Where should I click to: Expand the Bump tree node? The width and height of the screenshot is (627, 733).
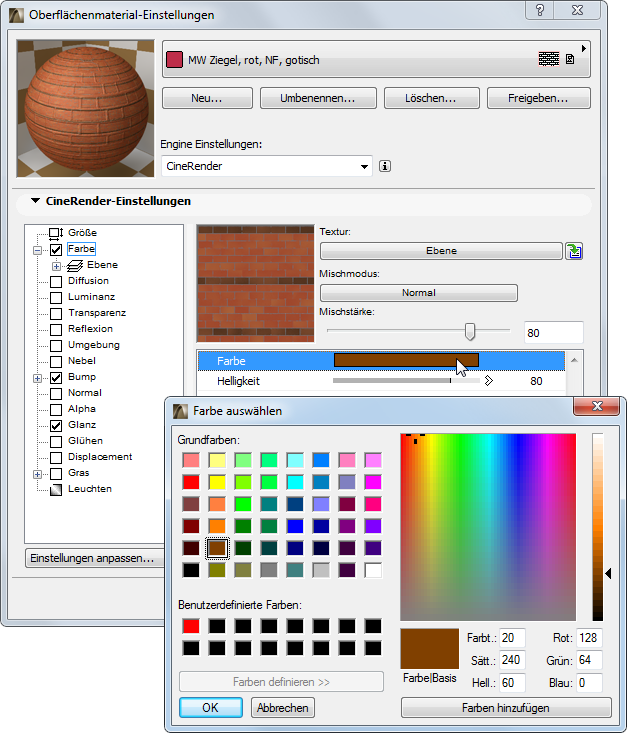37,378
